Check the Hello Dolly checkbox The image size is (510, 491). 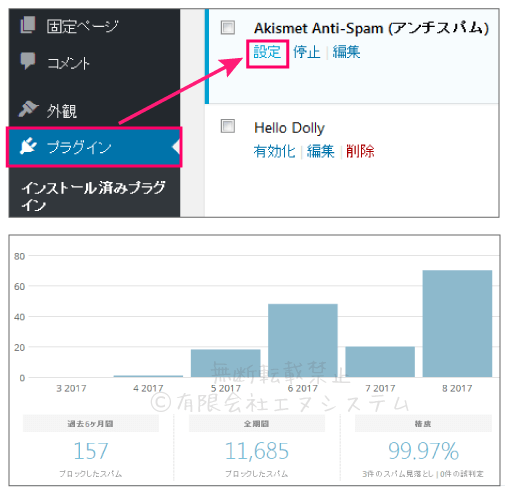coord(228,126)
